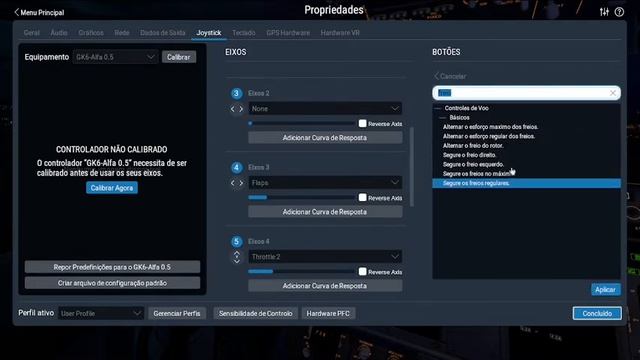Screen dimensions: 640x360
Task: Click the axis number 5 badge
Action: 236,242
